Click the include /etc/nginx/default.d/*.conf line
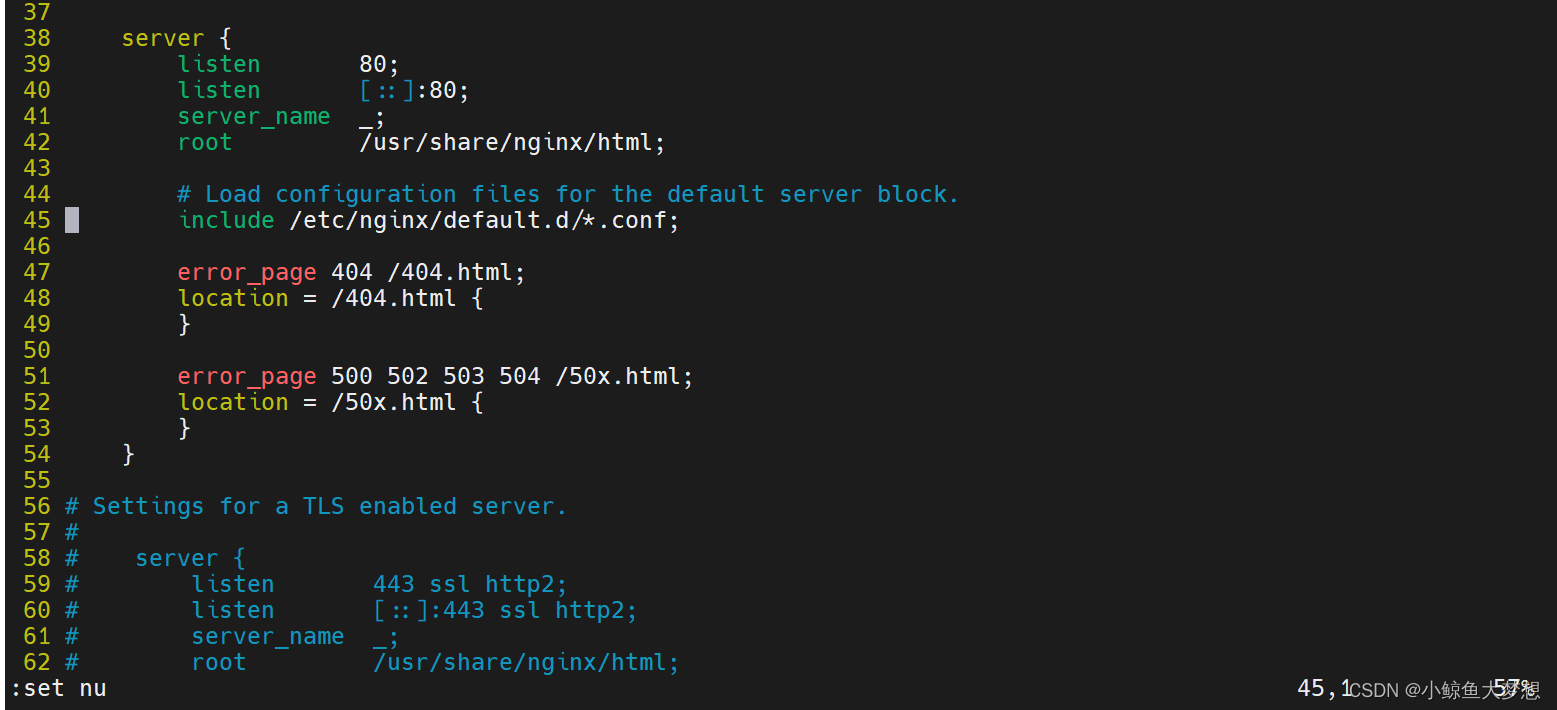 point(428,220)
